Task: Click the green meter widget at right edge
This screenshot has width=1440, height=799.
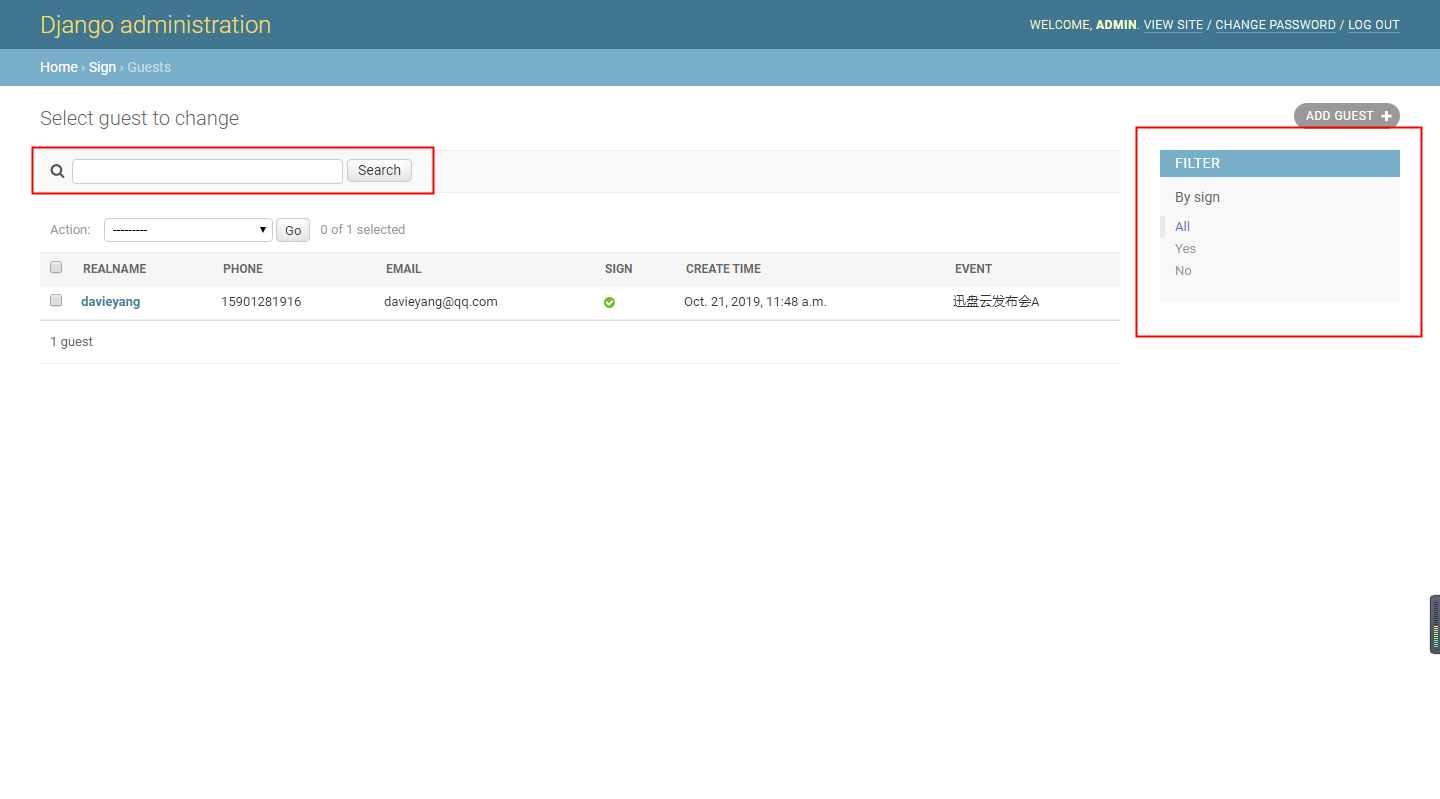Action: click(1435, 624)
